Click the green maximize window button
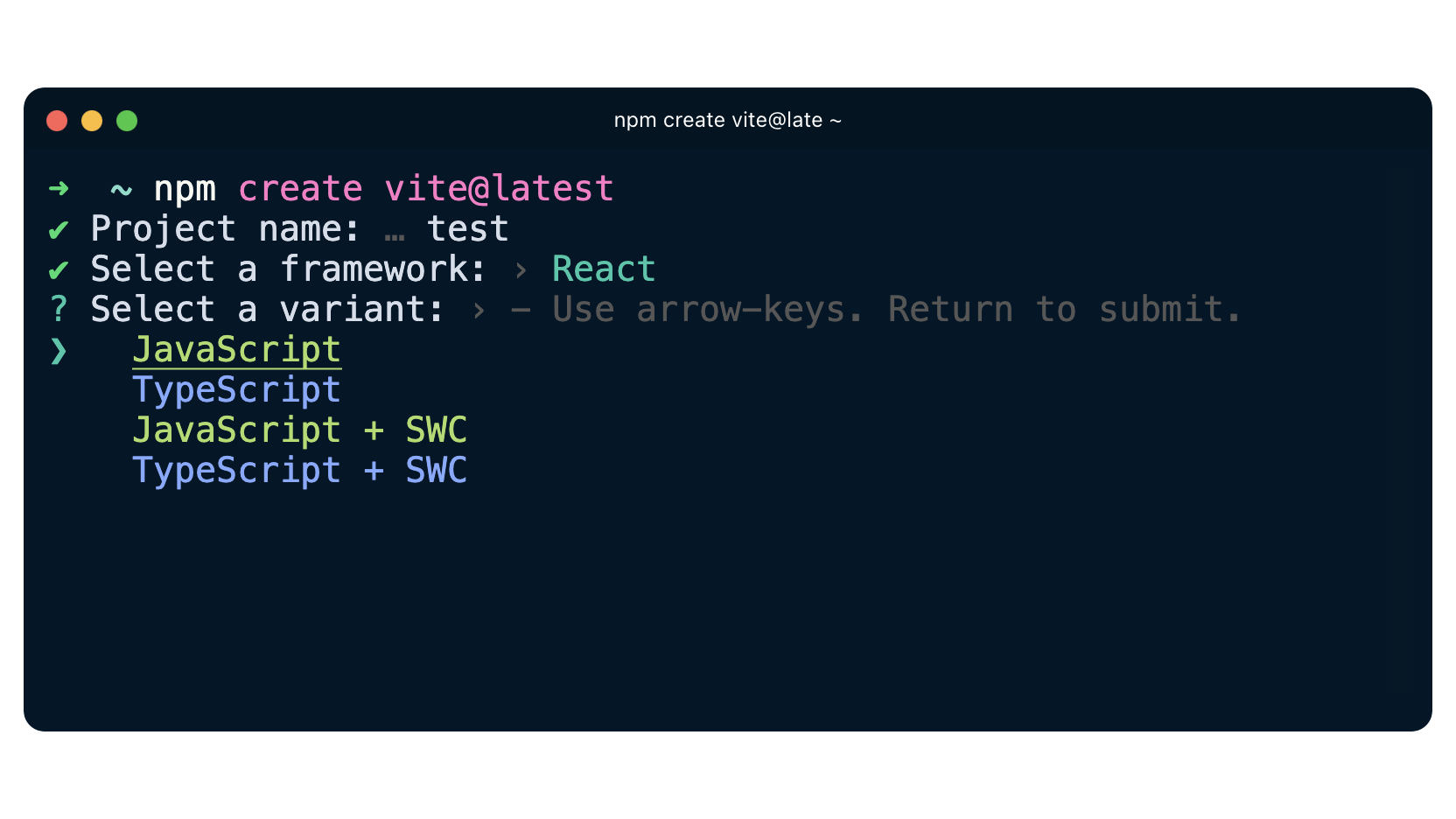The height and width of the screenshot is (819, 1456). click(x=127, y=121)
